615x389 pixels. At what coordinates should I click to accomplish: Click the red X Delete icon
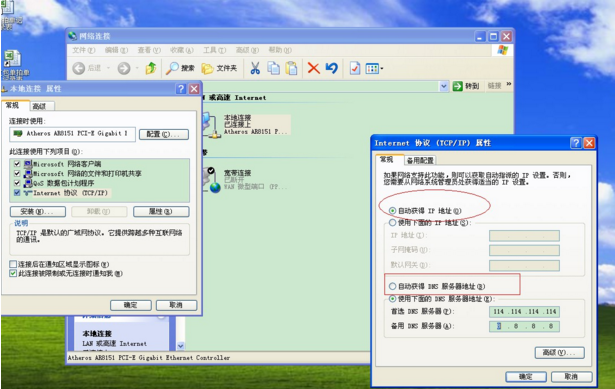pyautogui.click(x=313, y=68)
